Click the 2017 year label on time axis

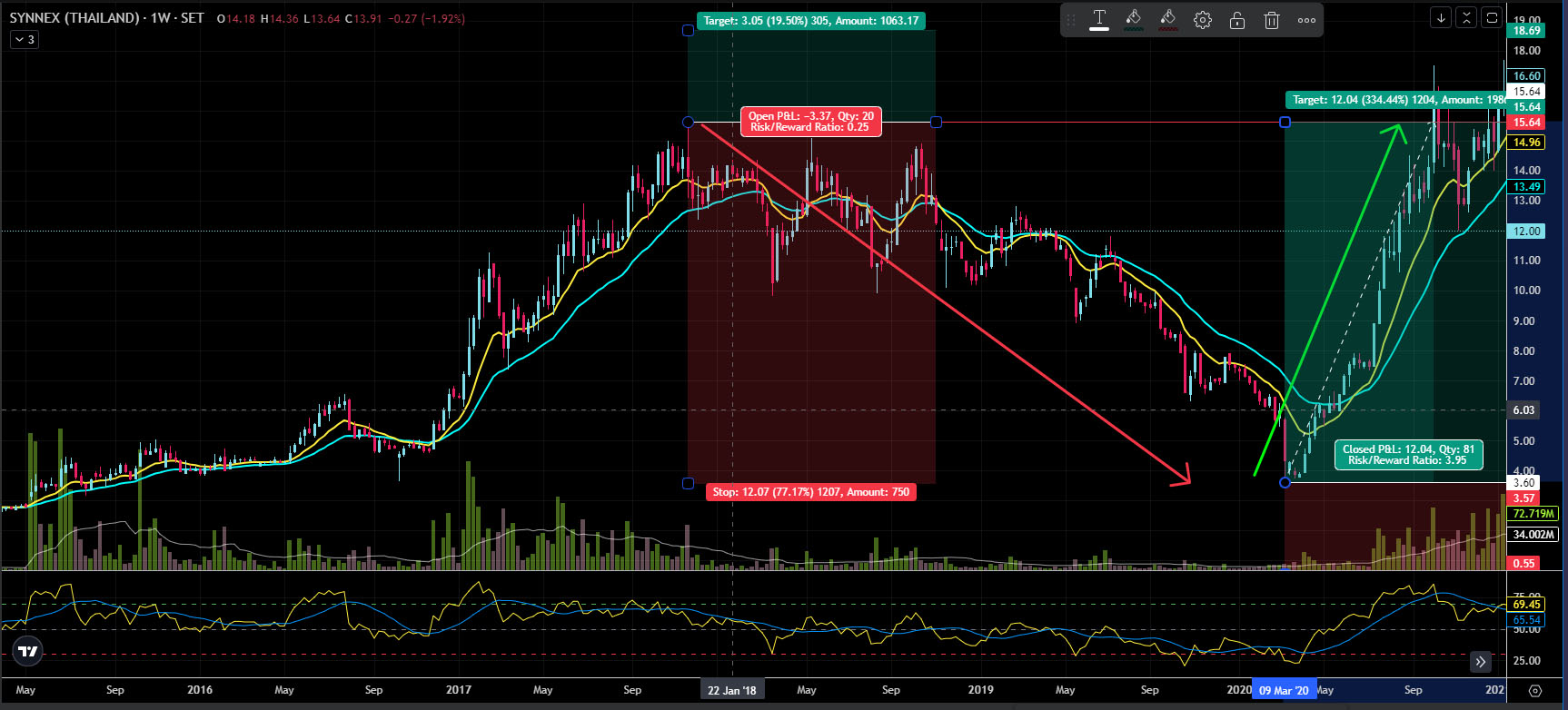coord(459,690)
